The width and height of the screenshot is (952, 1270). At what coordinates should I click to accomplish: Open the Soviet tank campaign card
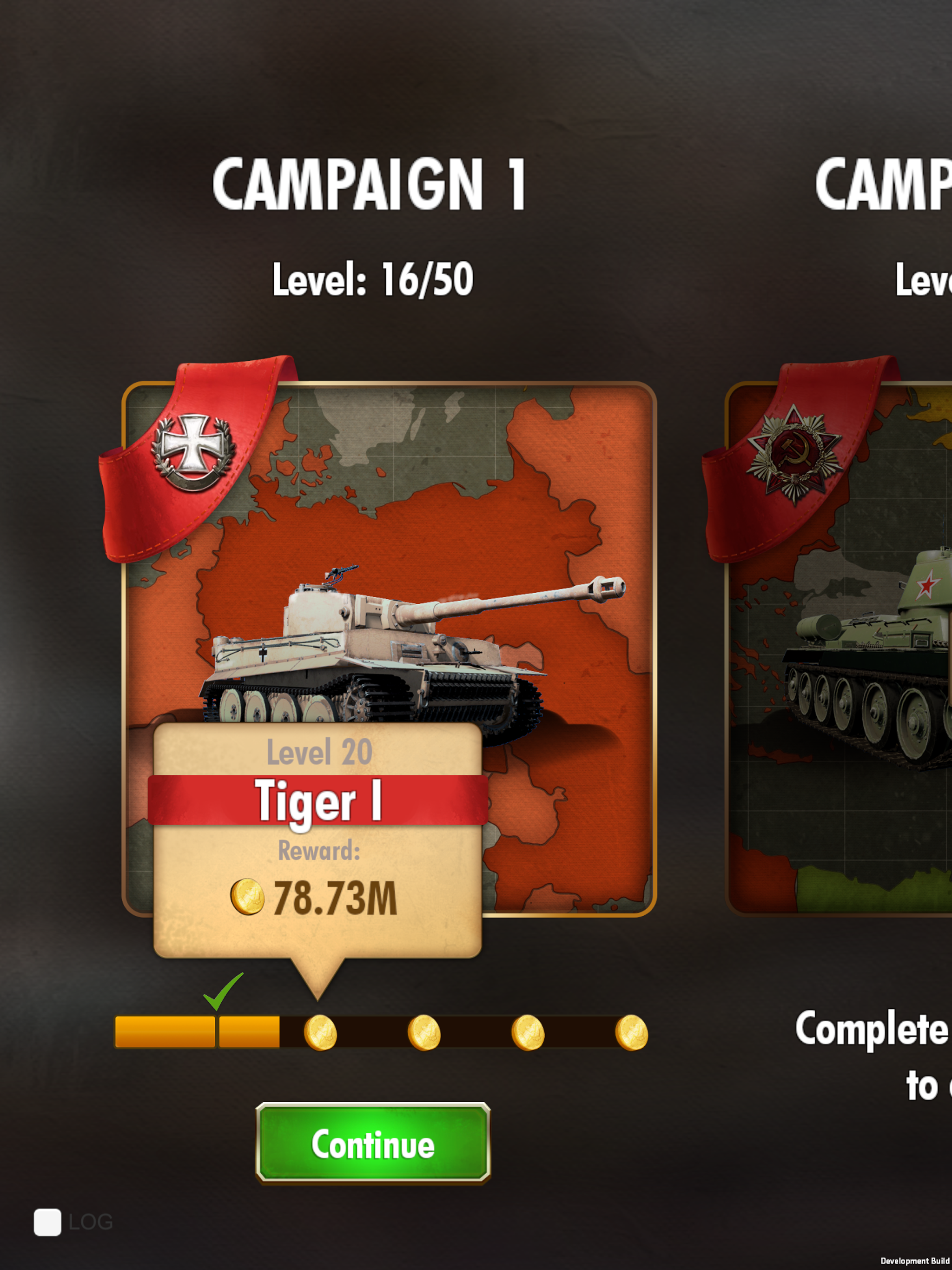coord(838,649)
